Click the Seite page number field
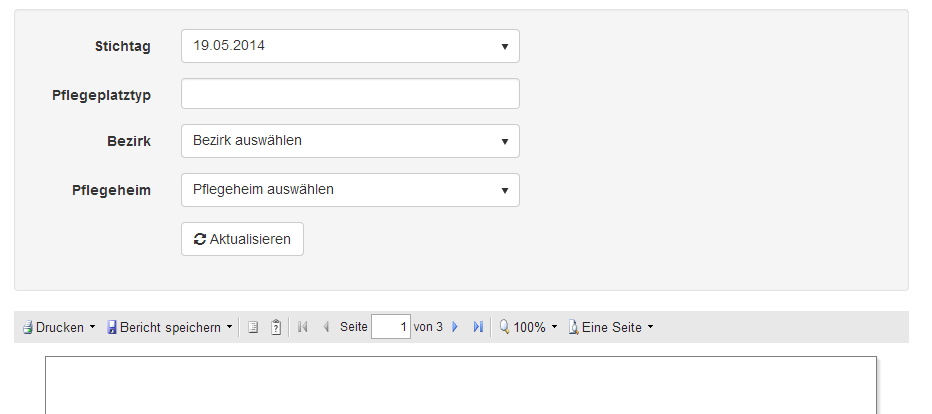 [391, 327]
